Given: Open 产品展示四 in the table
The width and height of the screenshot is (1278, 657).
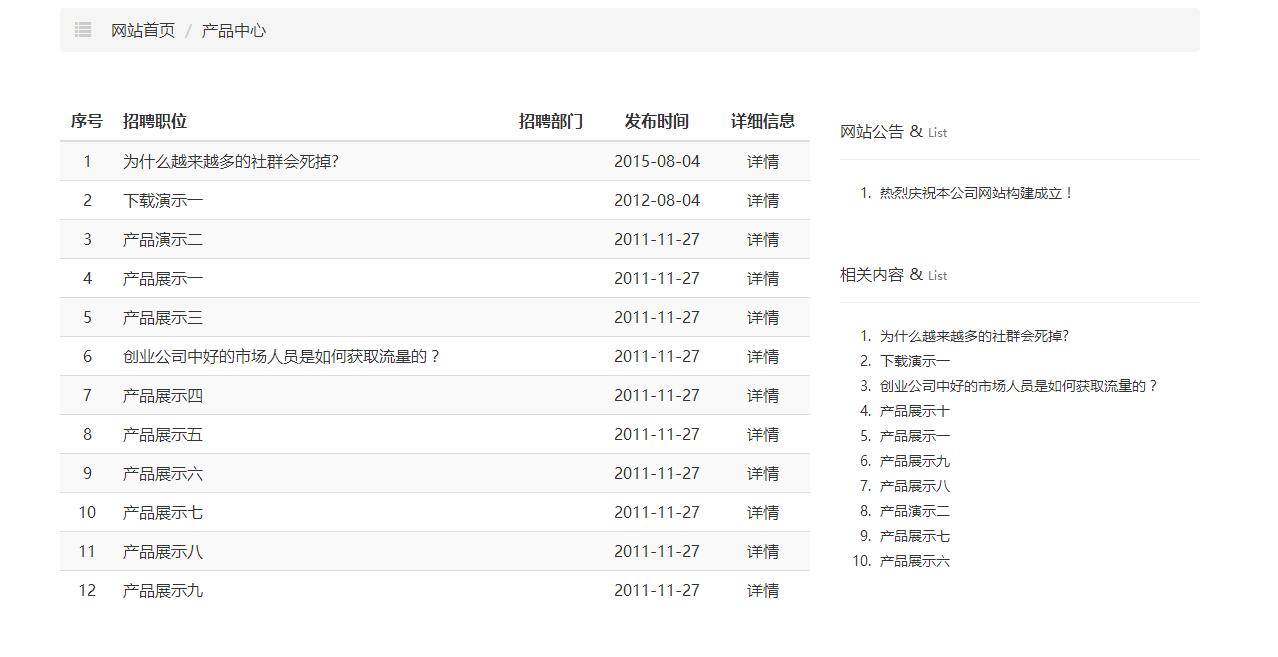Looking at the screenshot, I should click(x=163, y=395).
